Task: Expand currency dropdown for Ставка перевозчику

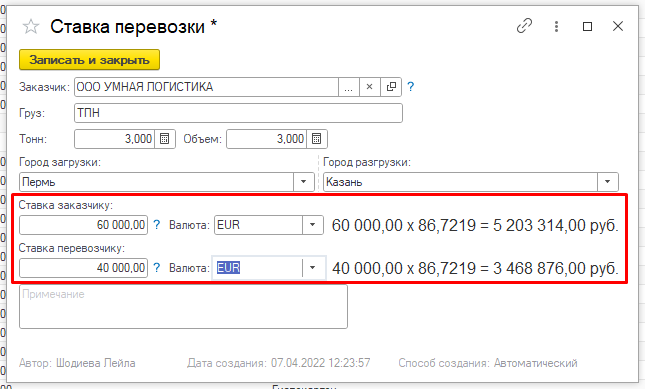Action: coord(313,268)
